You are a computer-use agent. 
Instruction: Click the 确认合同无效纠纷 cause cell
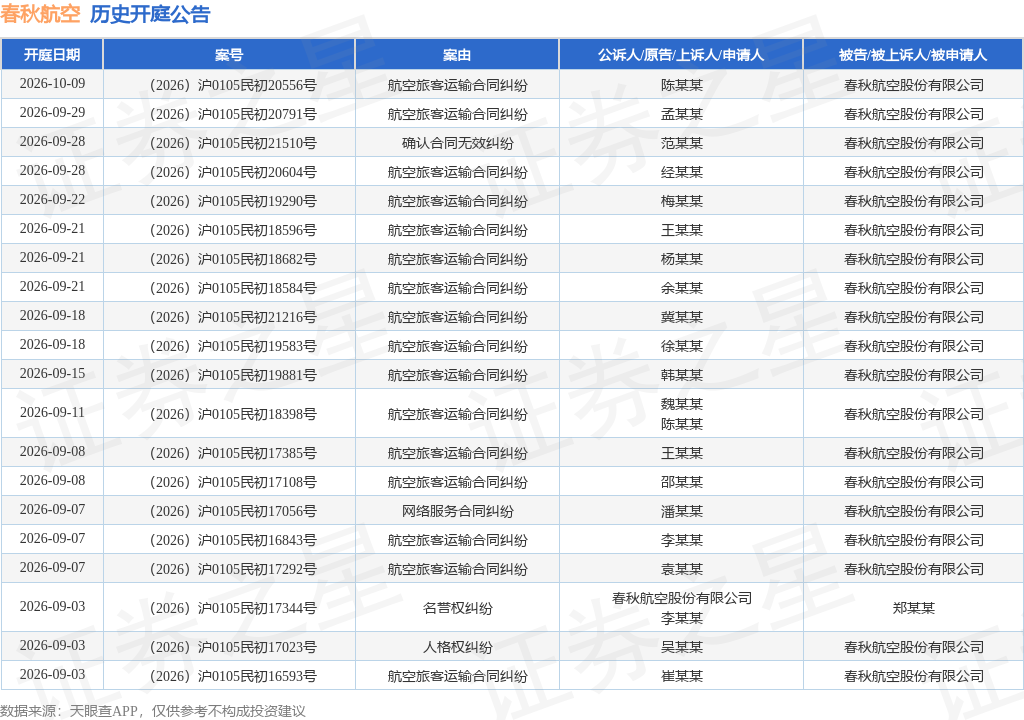457,143
